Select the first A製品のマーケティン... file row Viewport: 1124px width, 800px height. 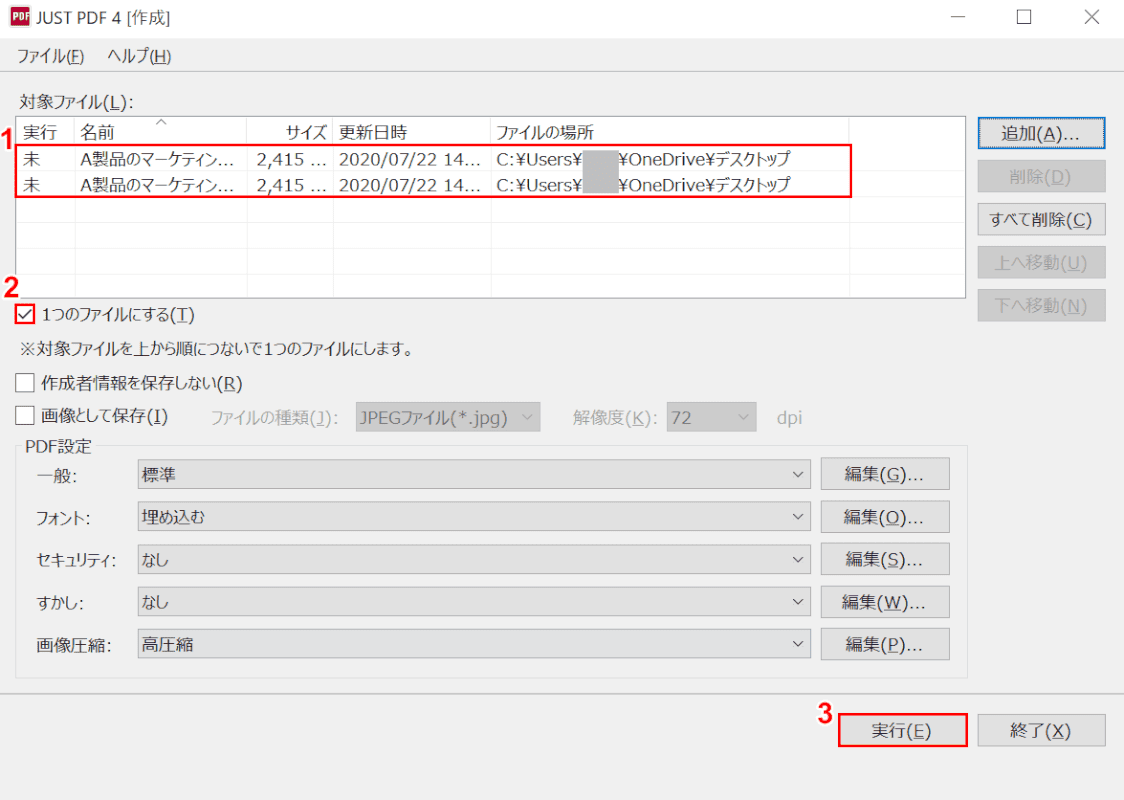click(x=433, y=158)
